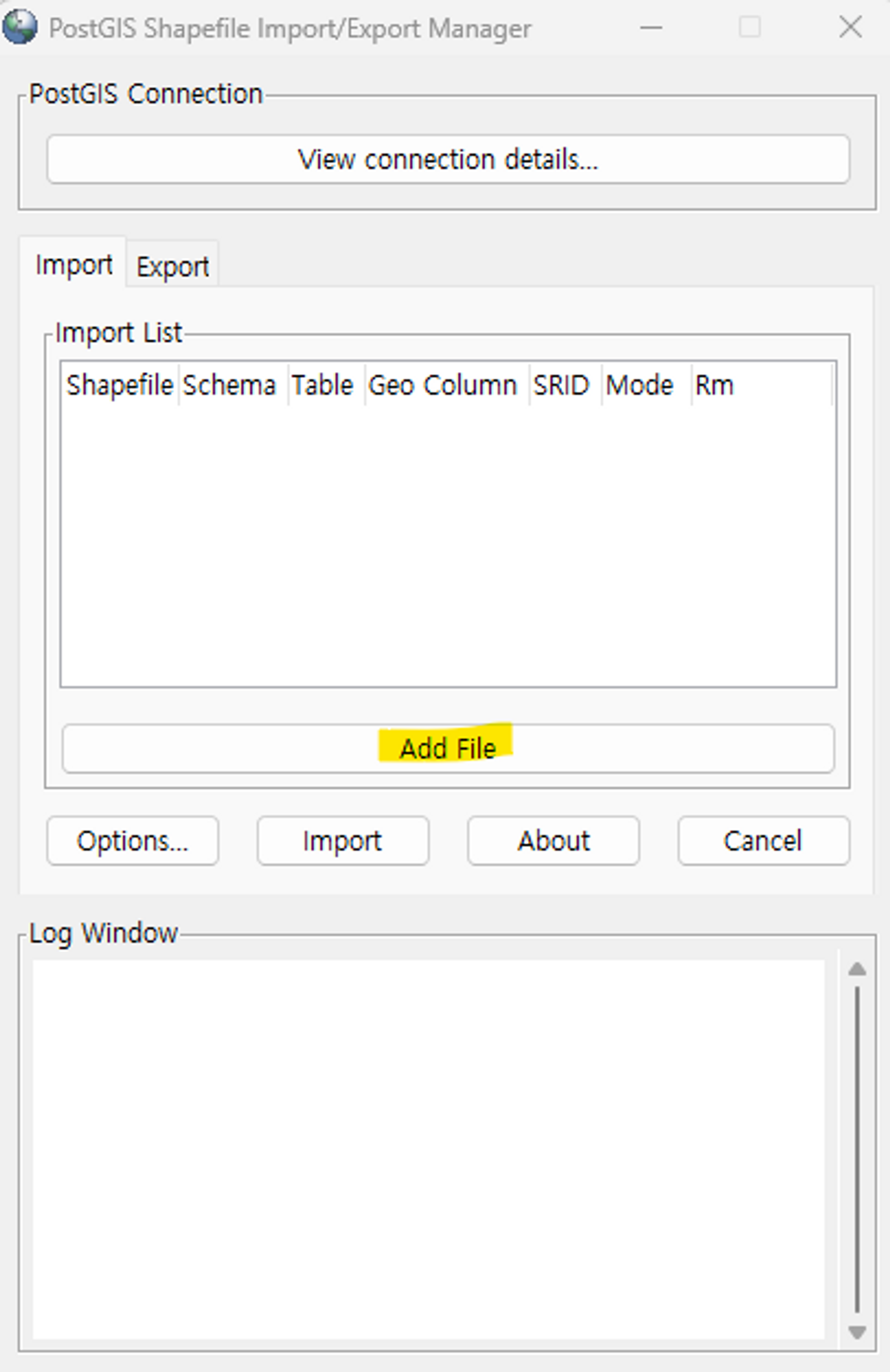Start import with the Import button

tap(343, 840)
